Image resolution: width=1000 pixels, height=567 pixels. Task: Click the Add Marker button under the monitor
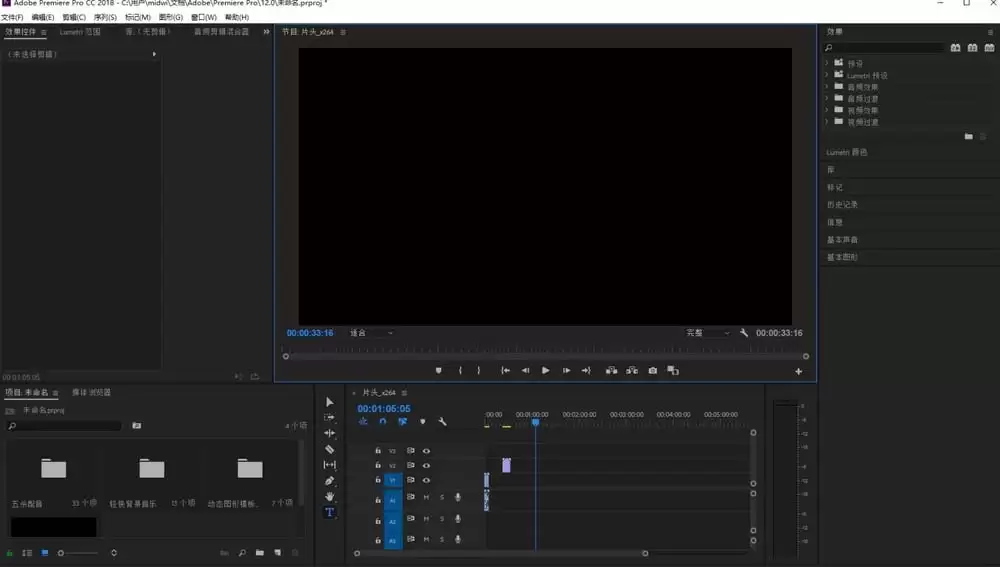(x=438, y=370)
